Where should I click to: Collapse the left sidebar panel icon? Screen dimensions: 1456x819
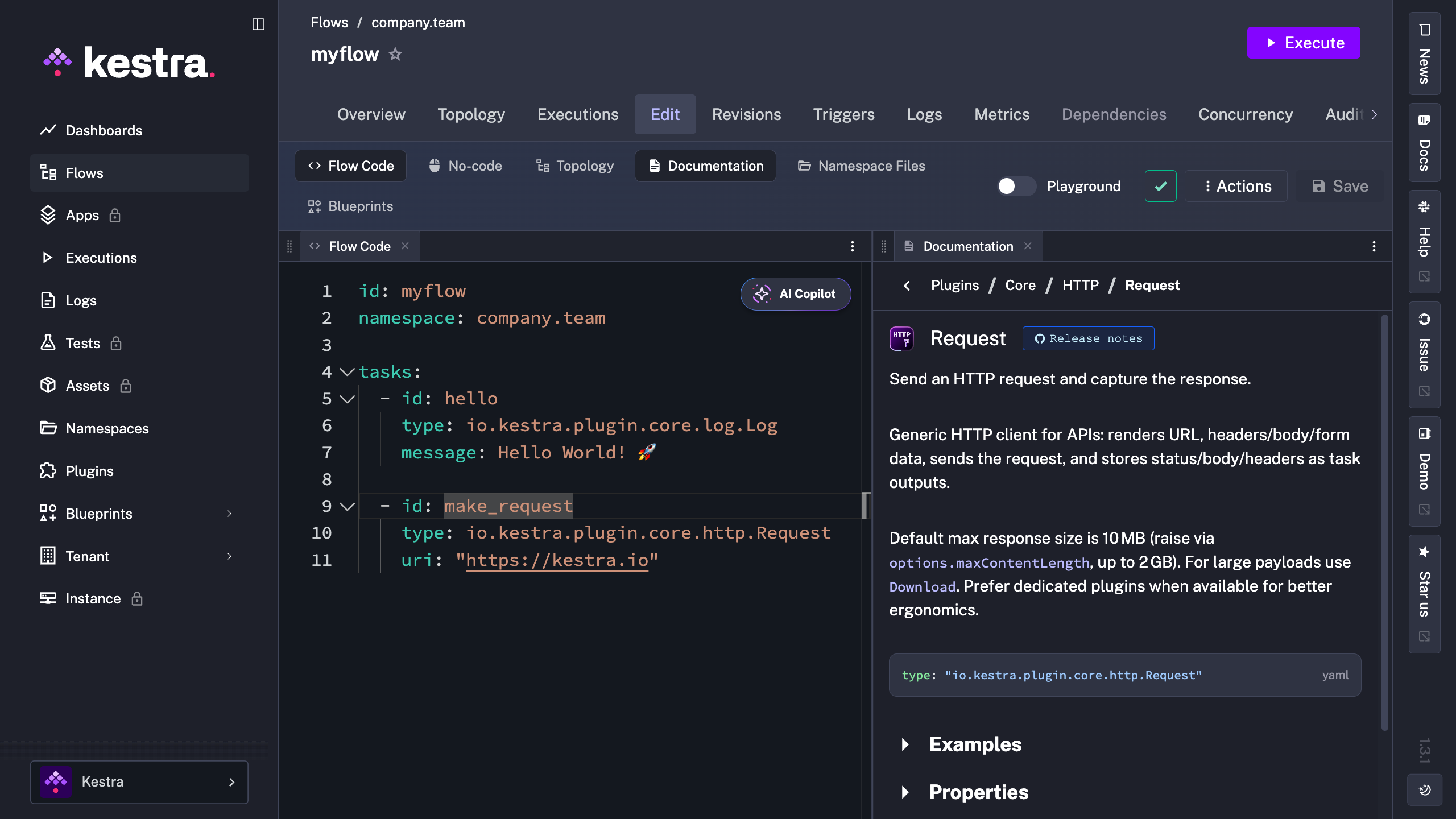tap(258, 24)
